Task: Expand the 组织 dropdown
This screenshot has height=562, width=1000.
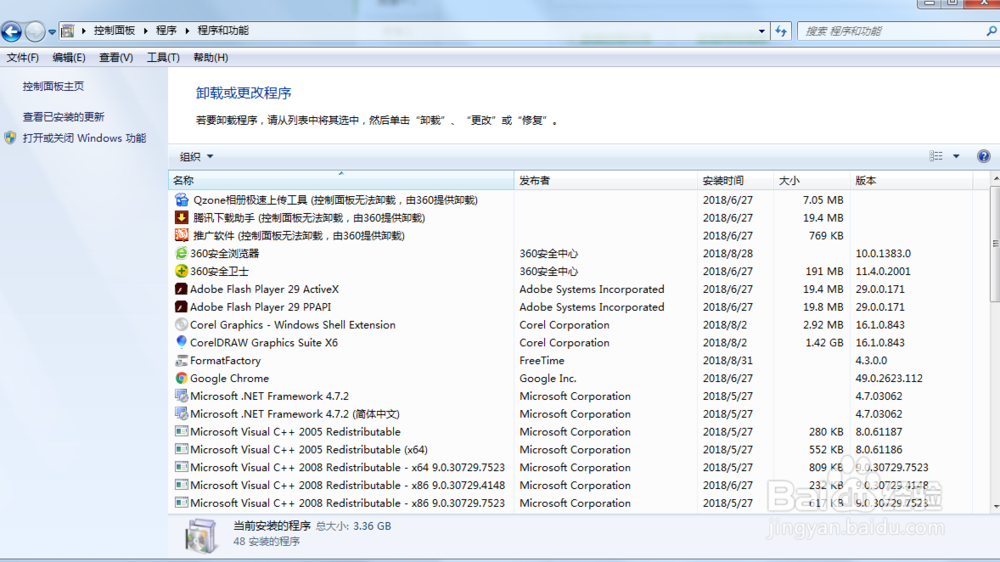Action: click(196, 156)
